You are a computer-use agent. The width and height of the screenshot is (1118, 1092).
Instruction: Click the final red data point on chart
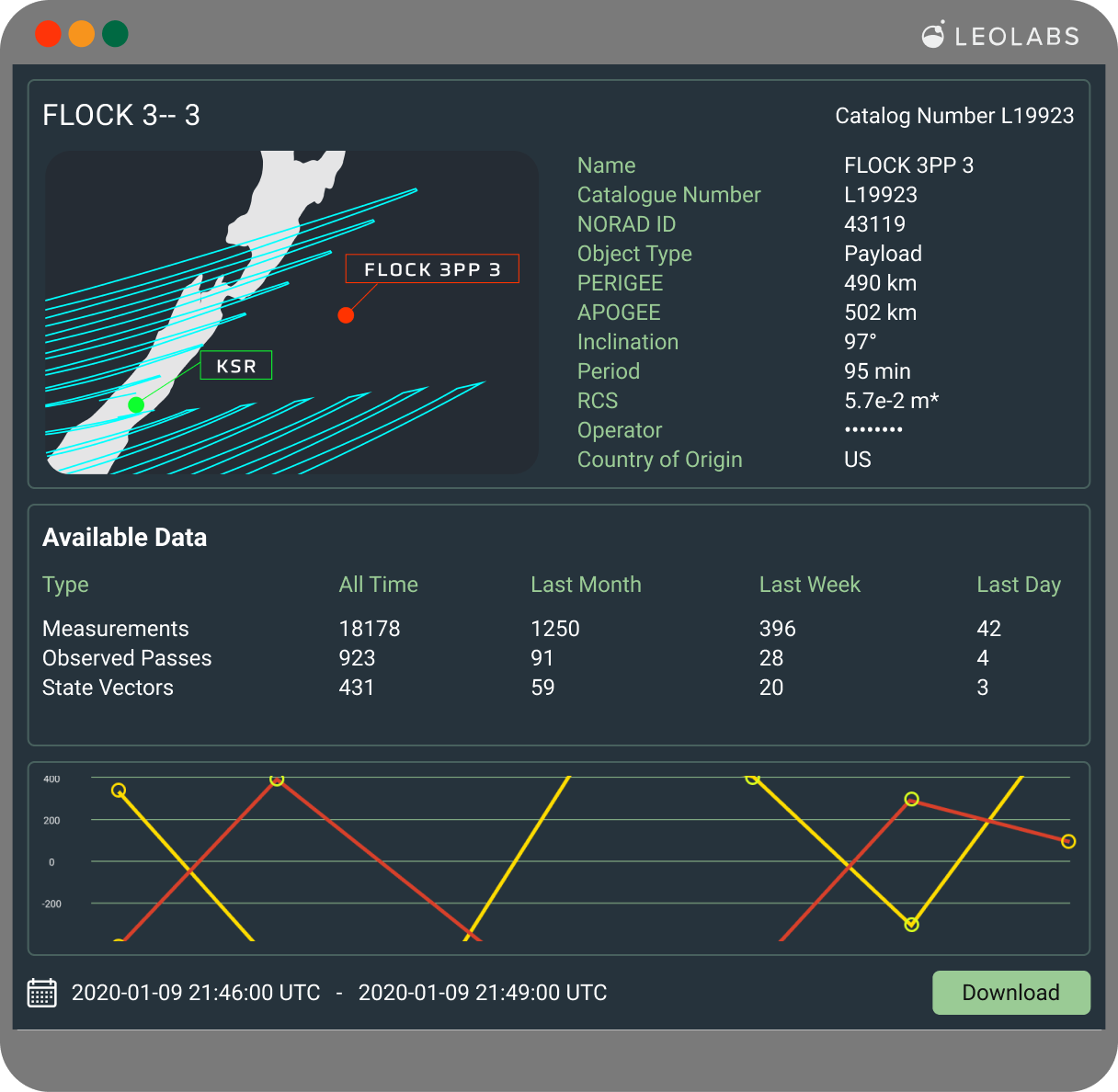[1067, 841]
